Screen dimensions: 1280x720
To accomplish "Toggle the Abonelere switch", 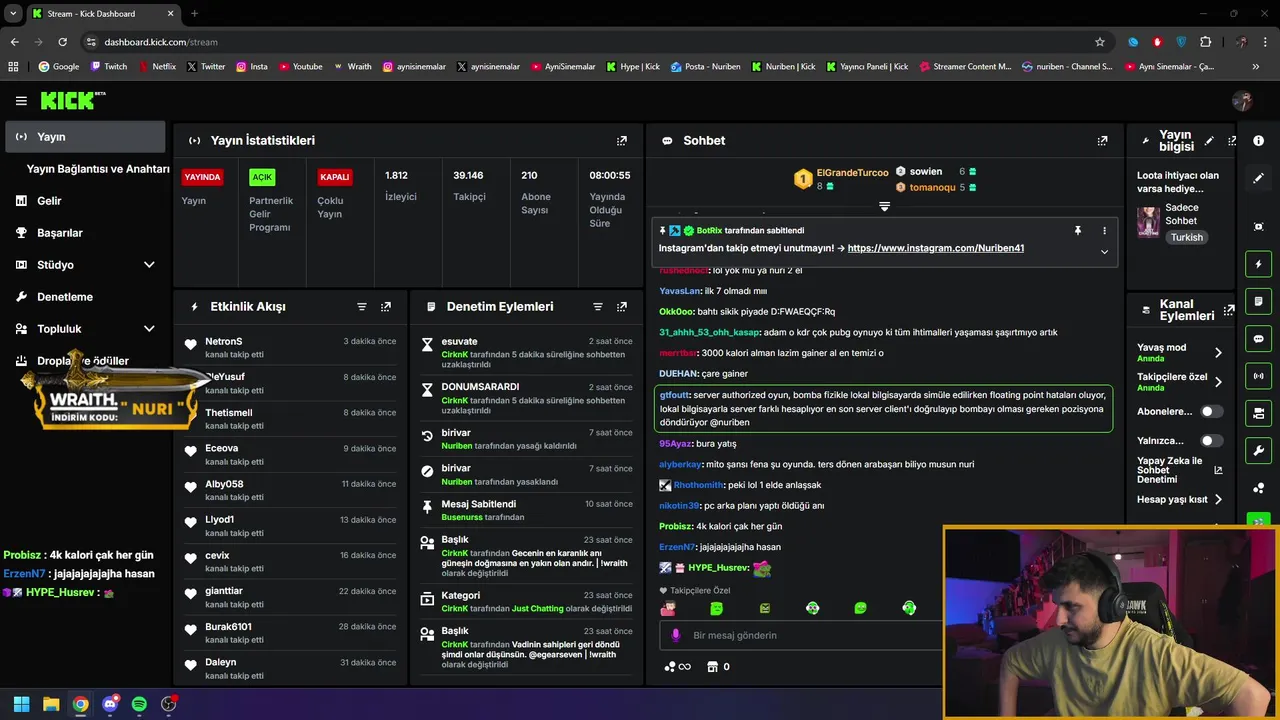I will (1211, 411).
